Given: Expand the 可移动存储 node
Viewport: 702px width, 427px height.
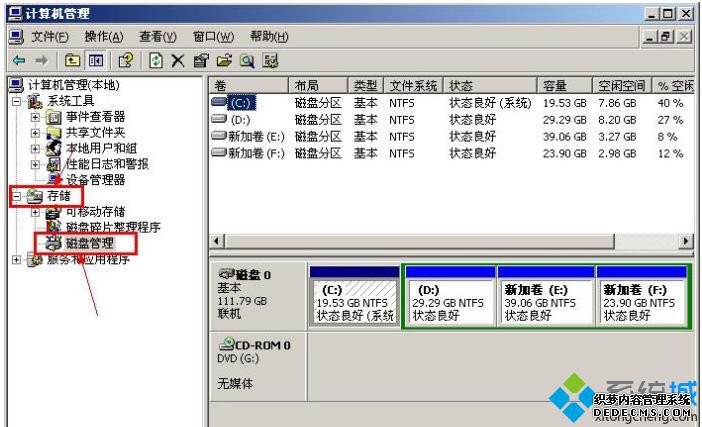Looking at the screenshot, I should (x=35, y=212).
